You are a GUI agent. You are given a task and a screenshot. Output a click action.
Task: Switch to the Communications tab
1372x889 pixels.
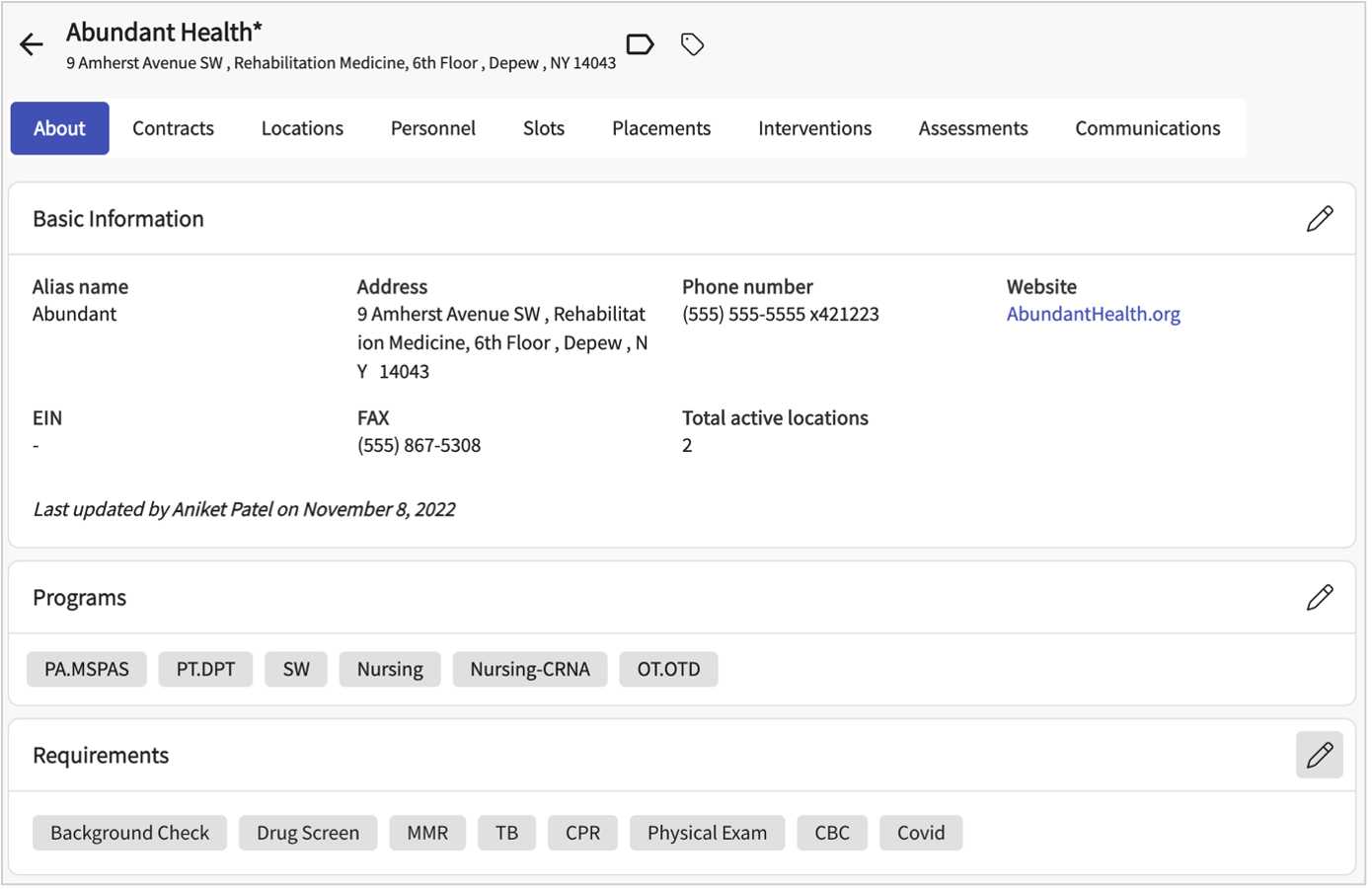(x=1147, y=128)
